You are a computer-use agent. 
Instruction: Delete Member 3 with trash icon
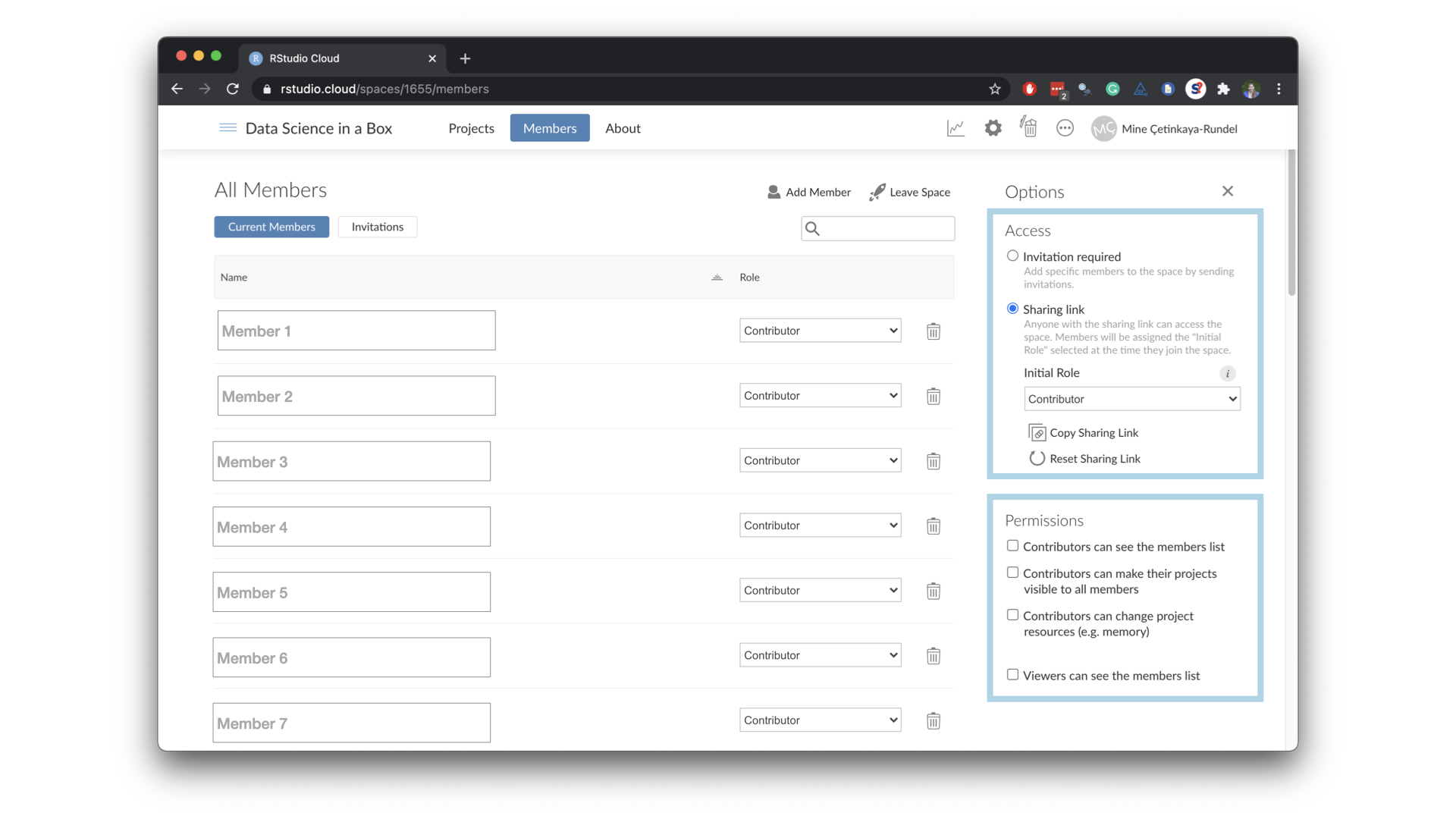tap(934, 461)
